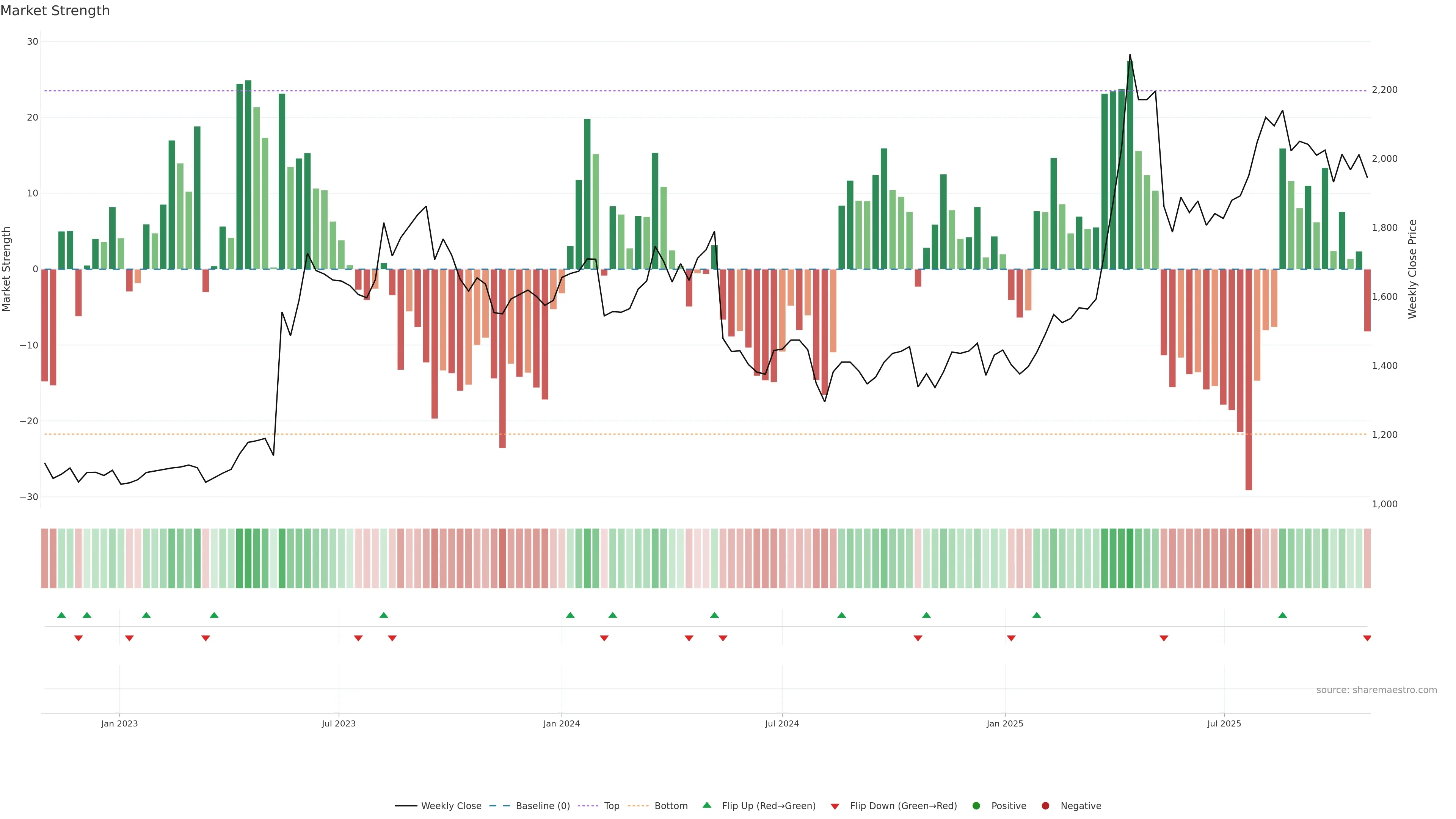Click the Jan 2024 x-axis label
This screenshot has width=1456, height=819.
point(561,723)
